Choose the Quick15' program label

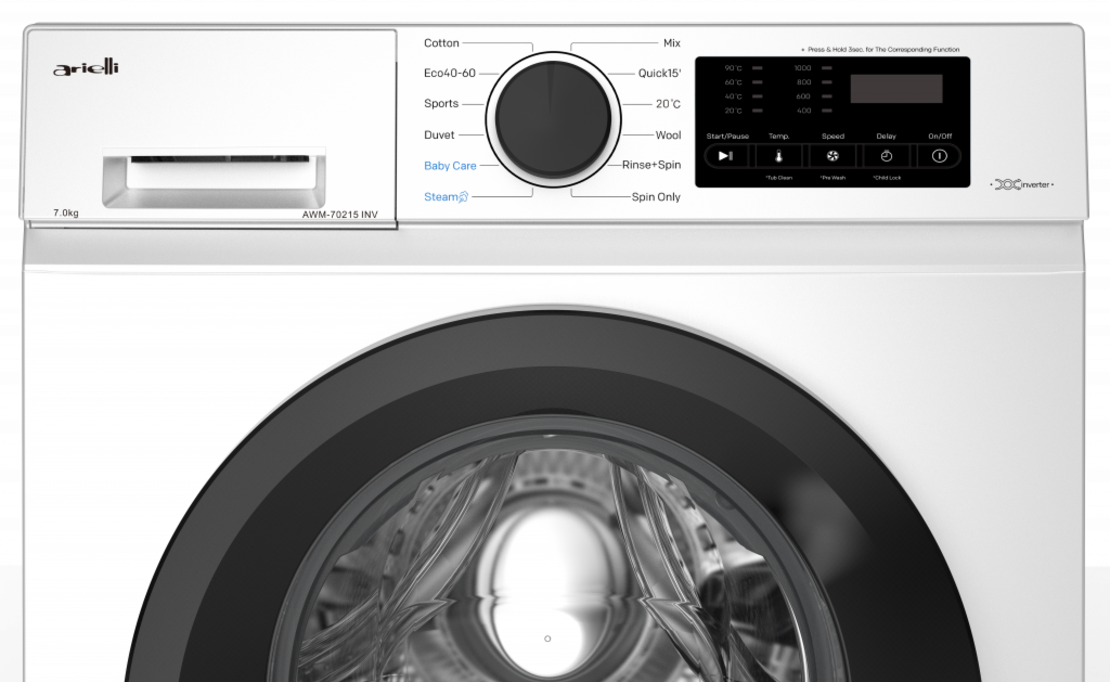pyautogui.click(x=659, y=73)
